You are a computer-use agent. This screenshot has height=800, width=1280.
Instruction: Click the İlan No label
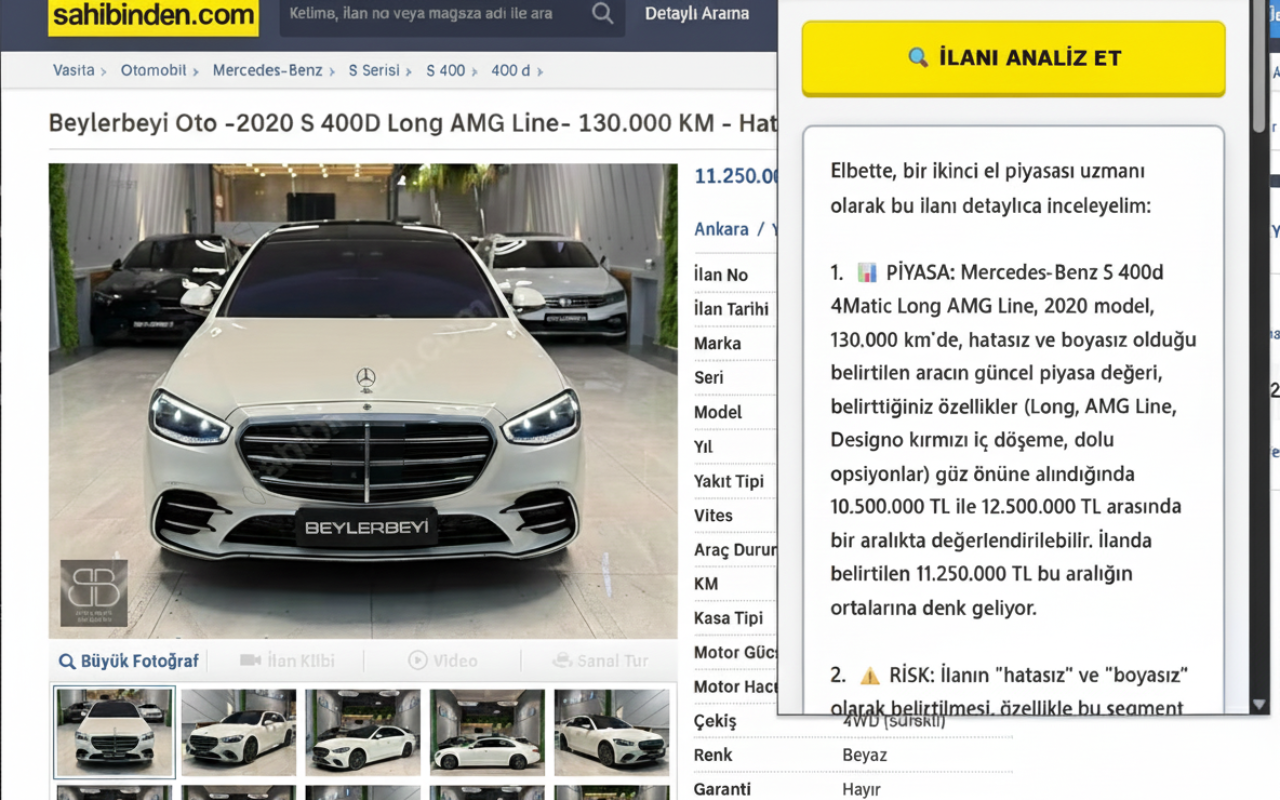[x=721, y=275]
